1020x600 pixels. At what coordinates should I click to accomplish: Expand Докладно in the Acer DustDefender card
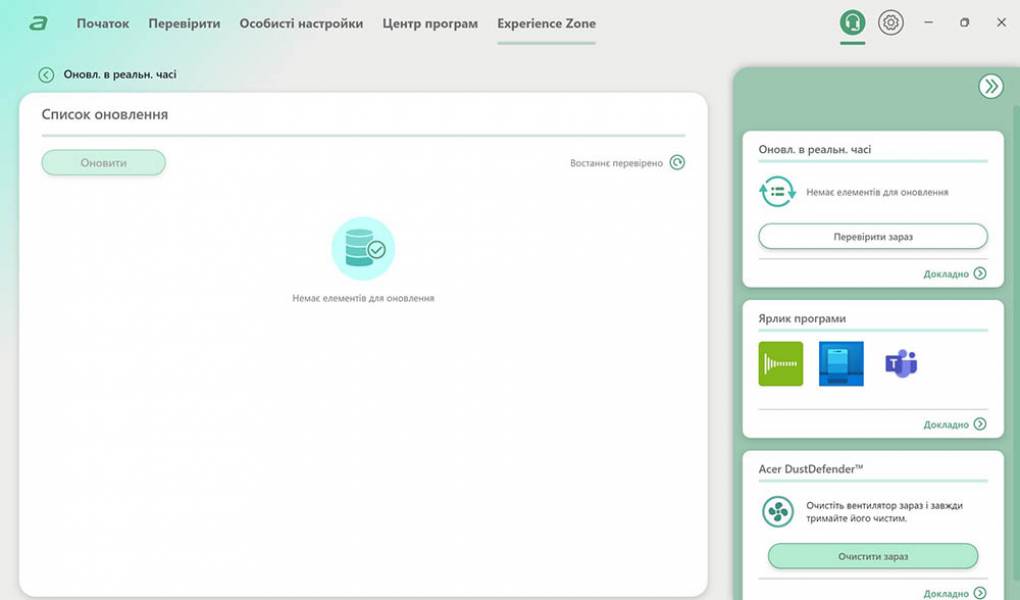pos(955,593)
